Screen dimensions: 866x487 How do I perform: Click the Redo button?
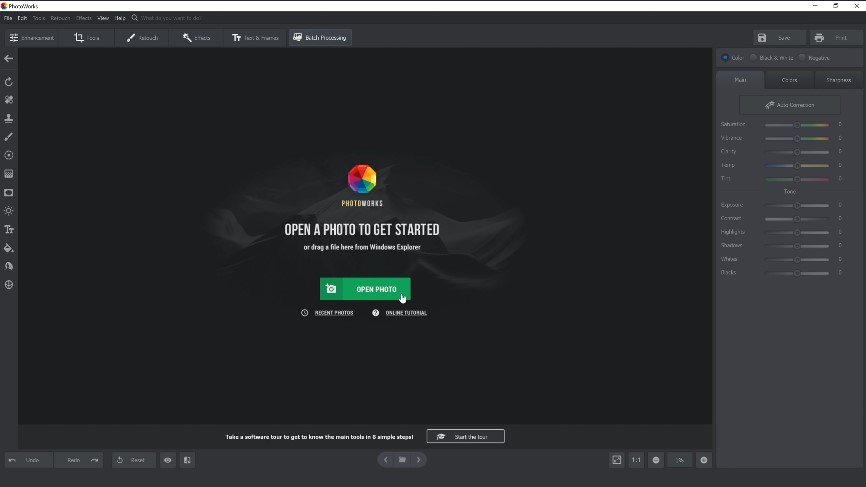[x=80, y=460]
